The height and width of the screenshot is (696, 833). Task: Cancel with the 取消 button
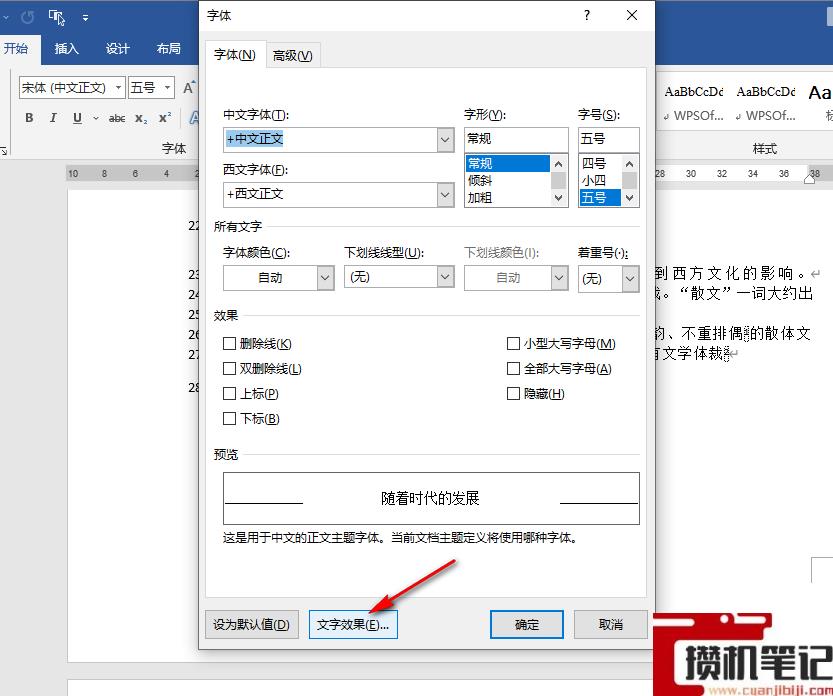(x=611, y=624)
